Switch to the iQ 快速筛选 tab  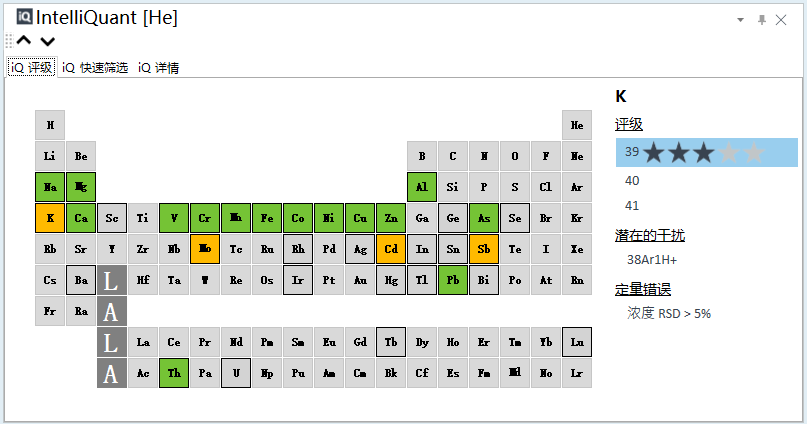click(95, 67)
